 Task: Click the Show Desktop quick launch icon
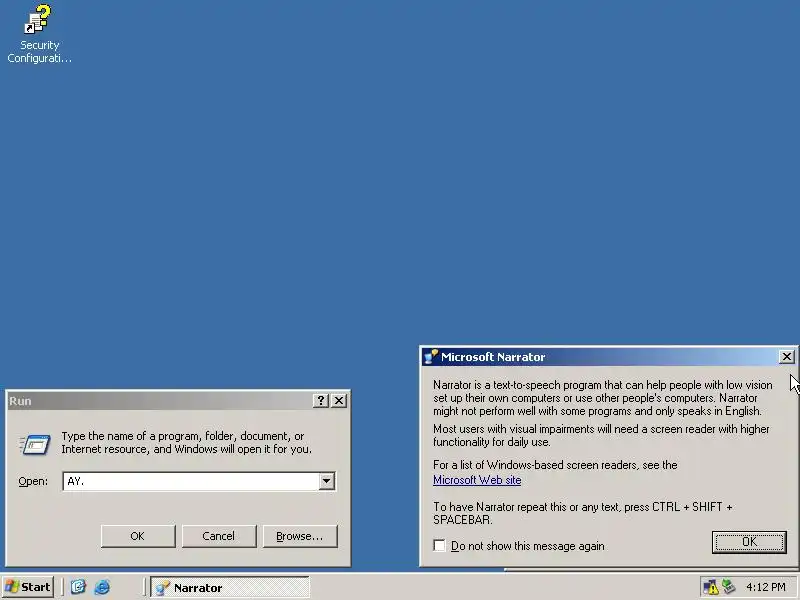click(78, 587)
